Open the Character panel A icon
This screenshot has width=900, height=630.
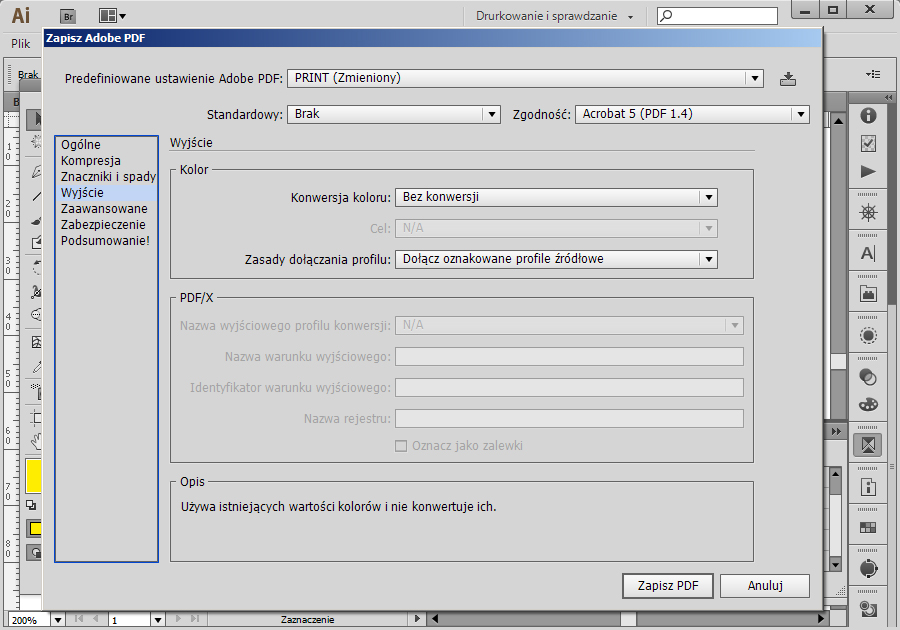click(x=868, y=253)
